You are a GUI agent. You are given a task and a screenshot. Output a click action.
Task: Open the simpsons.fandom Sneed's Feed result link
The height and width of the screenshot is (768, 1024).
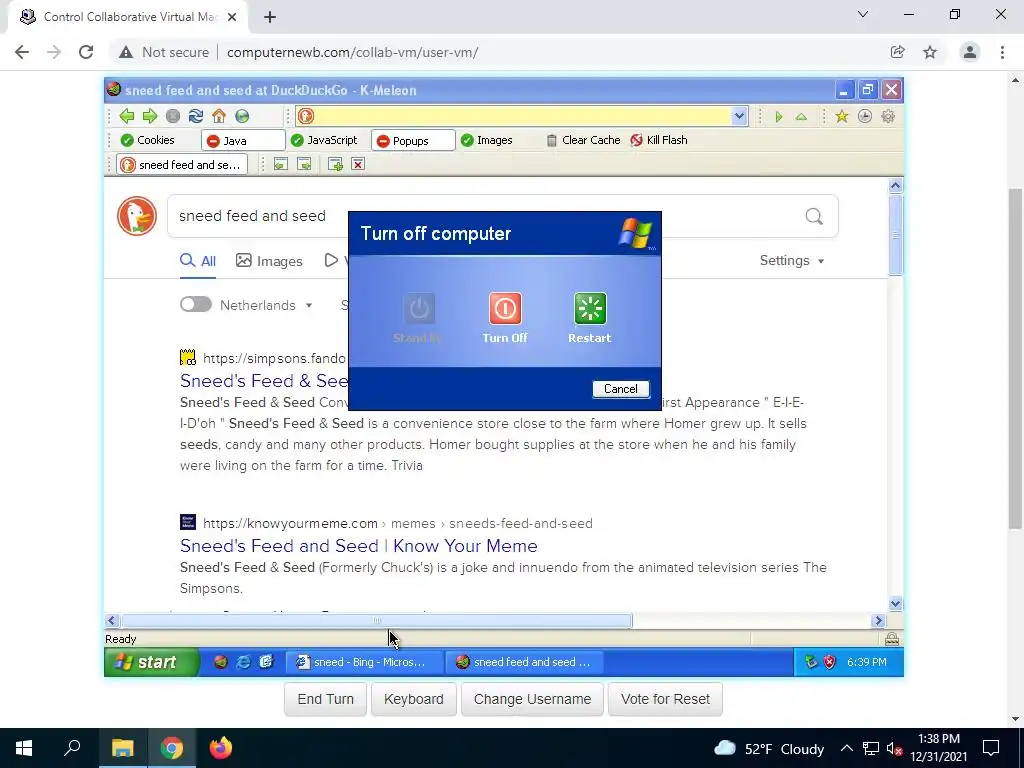click(x=264, y=380)
